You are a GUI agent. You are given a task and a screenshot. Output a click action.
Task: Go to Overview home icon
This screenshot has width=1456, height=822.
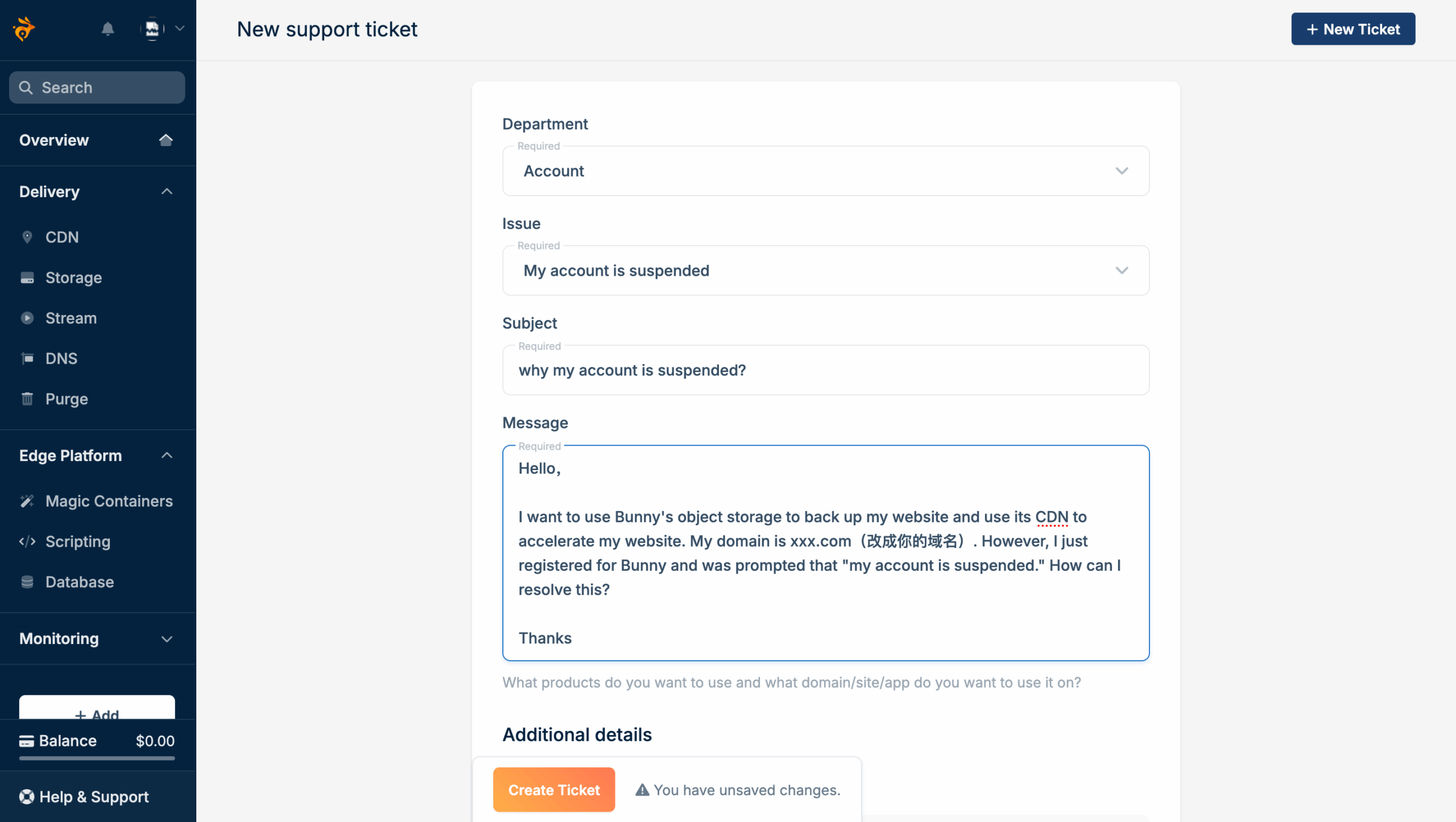[x=166, y=140]
